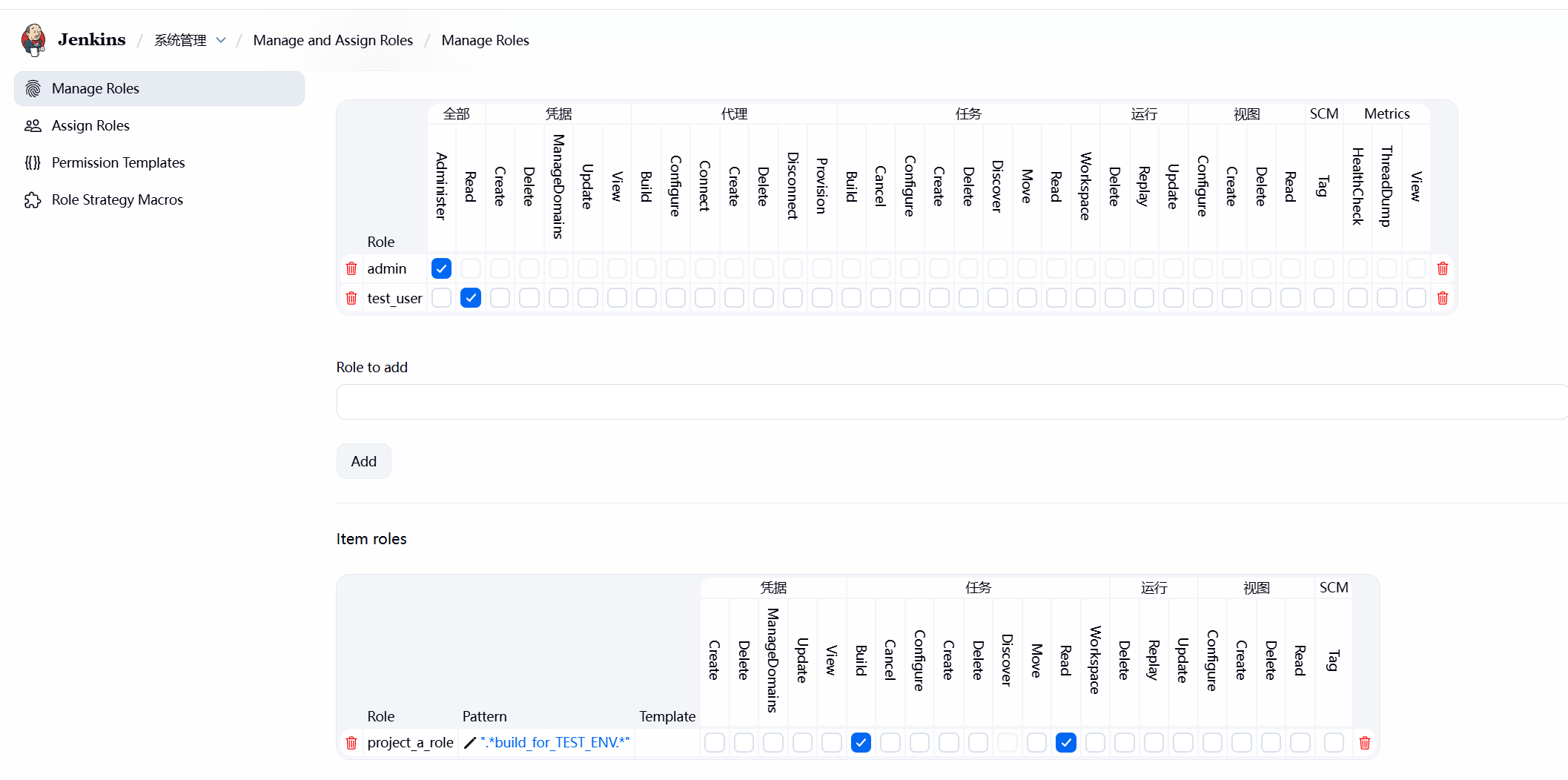Click the Manage Roles fingerprint icon
The height and width of the screenshot is (780, 1568).
click(33, 89)
